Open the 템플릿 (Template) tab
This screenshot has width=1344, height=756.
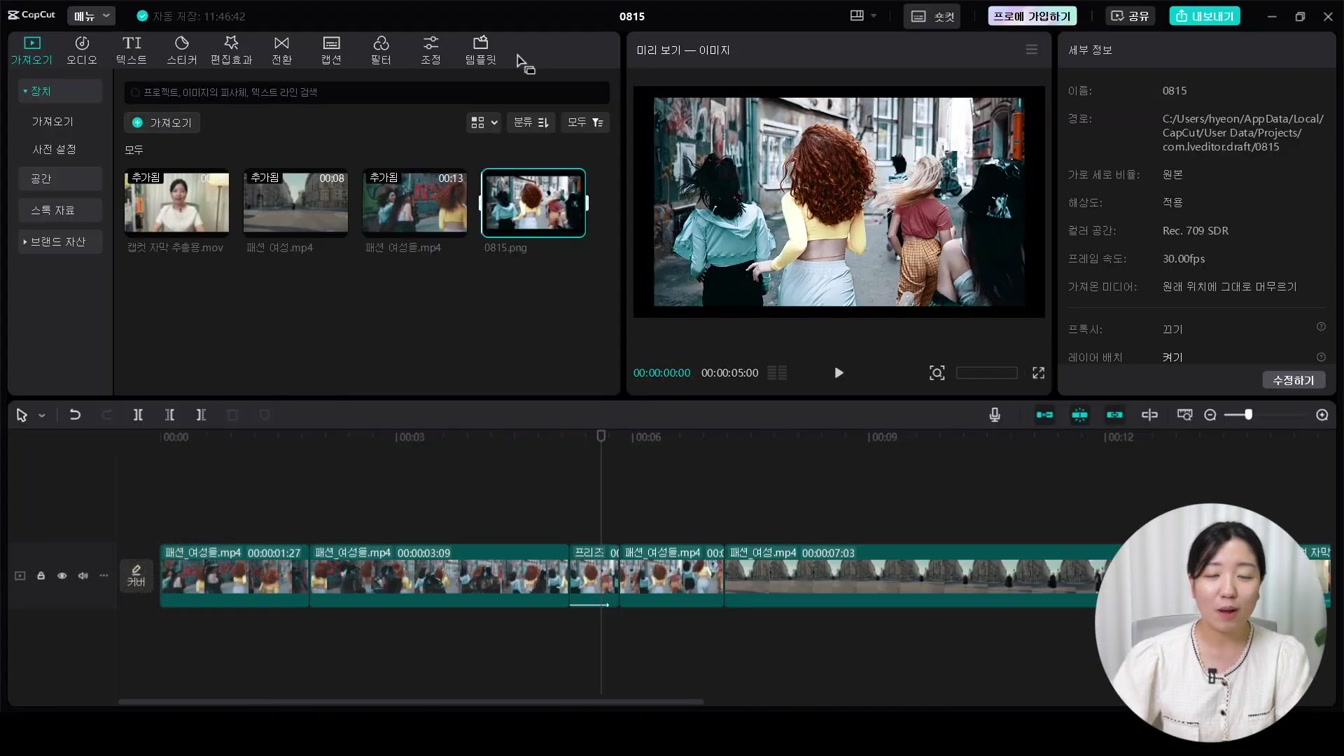[480, 50]
